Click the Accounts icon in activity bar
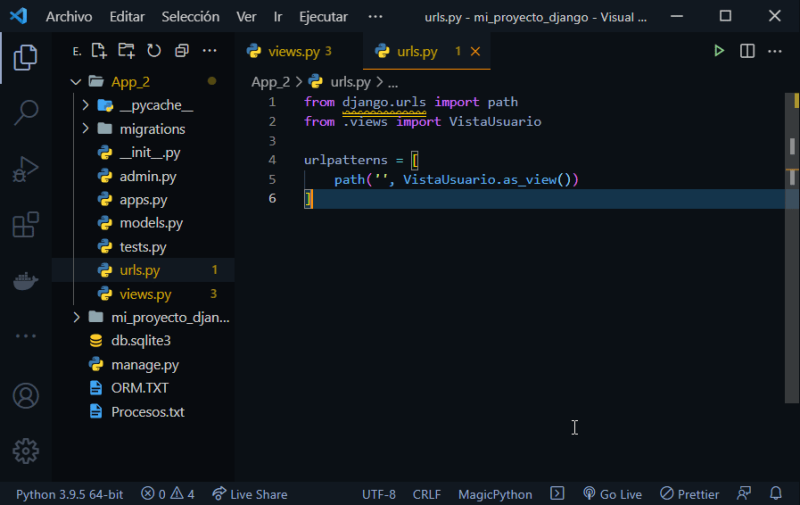Viewport: 800px width, 505px height. tap(26, 396)
